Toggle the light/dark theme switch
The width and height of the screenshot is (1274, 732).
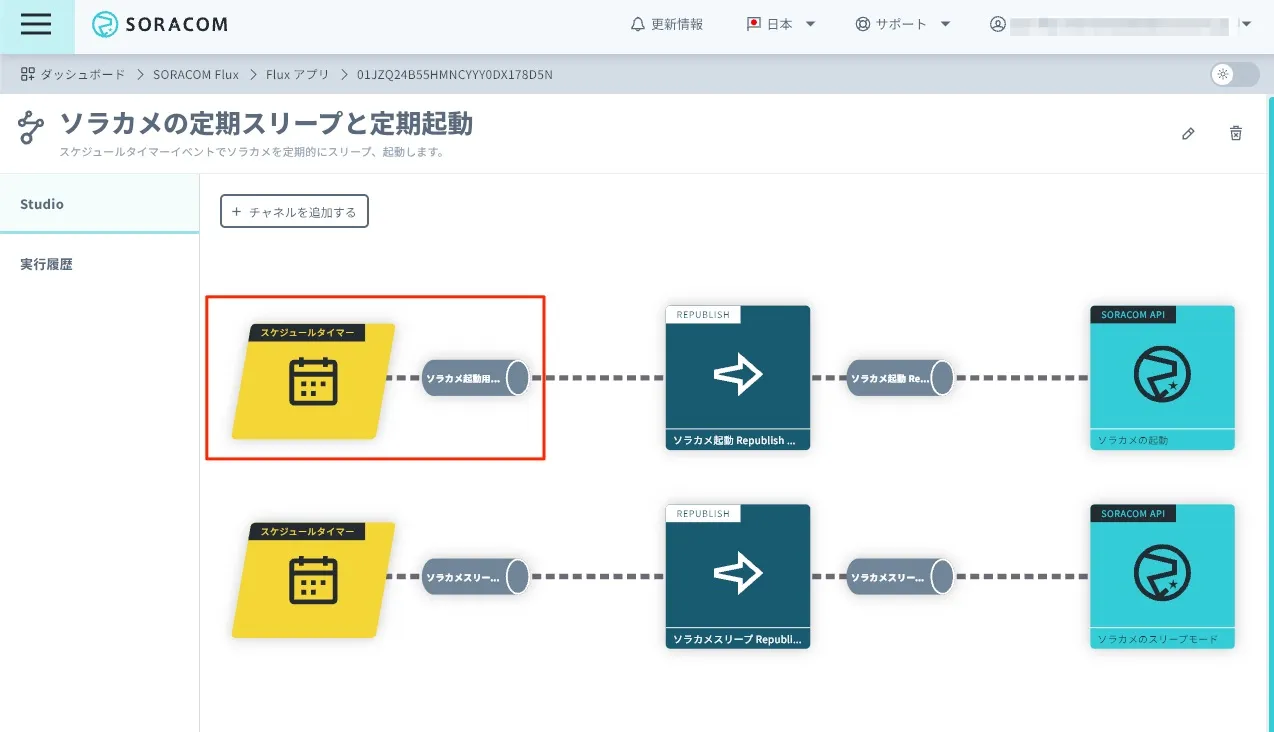(x=1235, y=75)
